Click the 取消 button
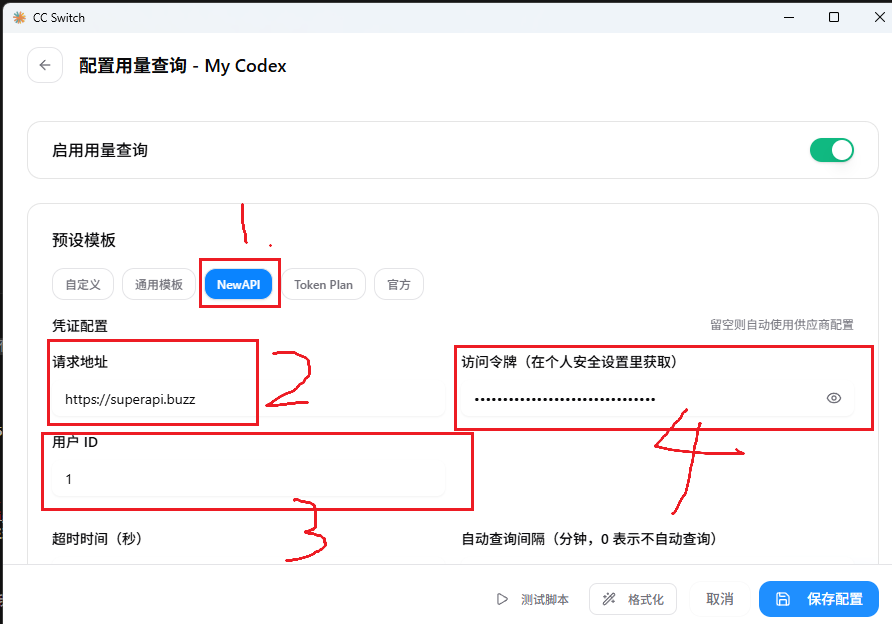This screenshot has width=892, height=624. click(x=720, y=600)
